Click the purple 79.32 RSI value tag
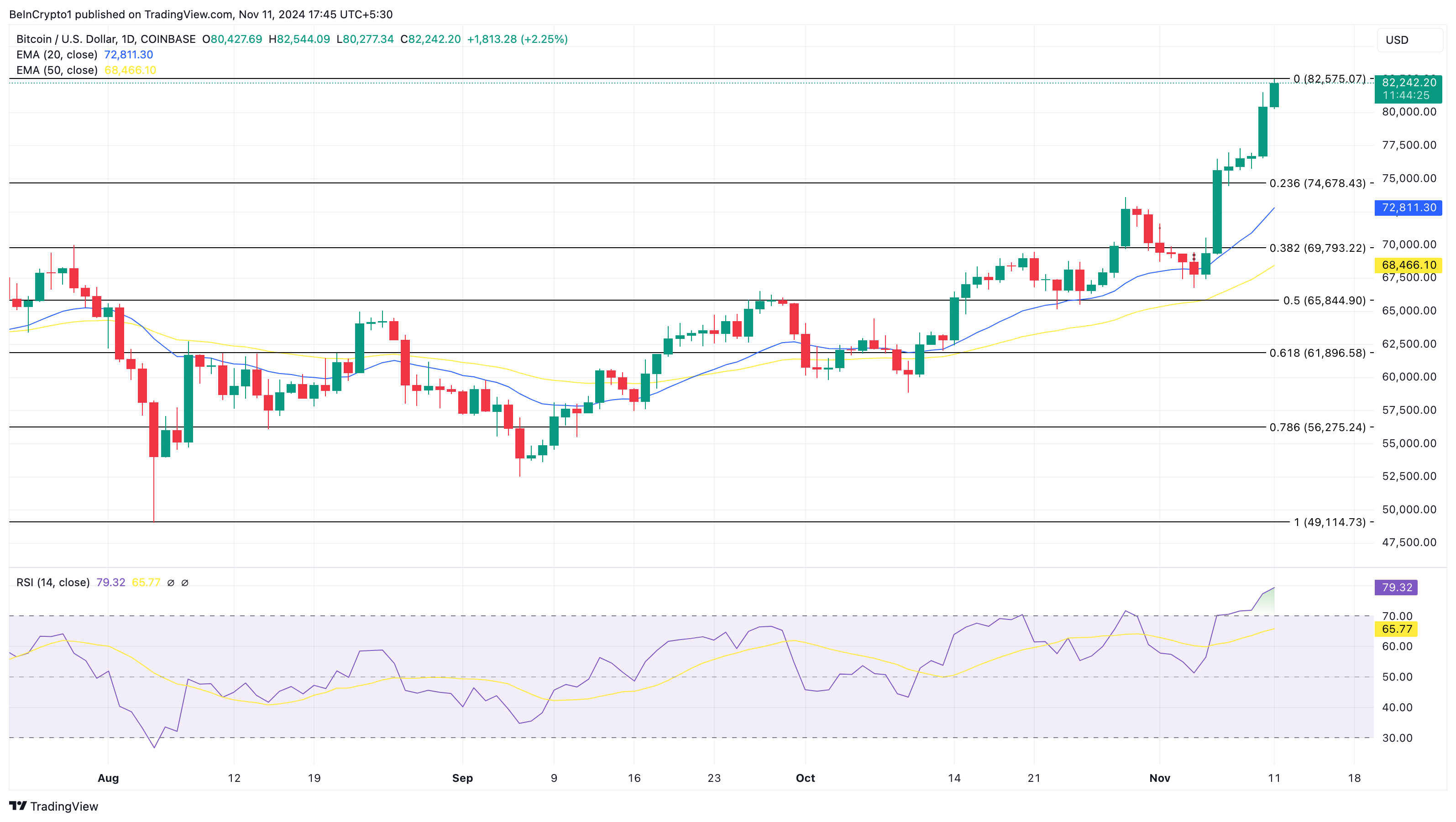 click(x=1396, y=588)
